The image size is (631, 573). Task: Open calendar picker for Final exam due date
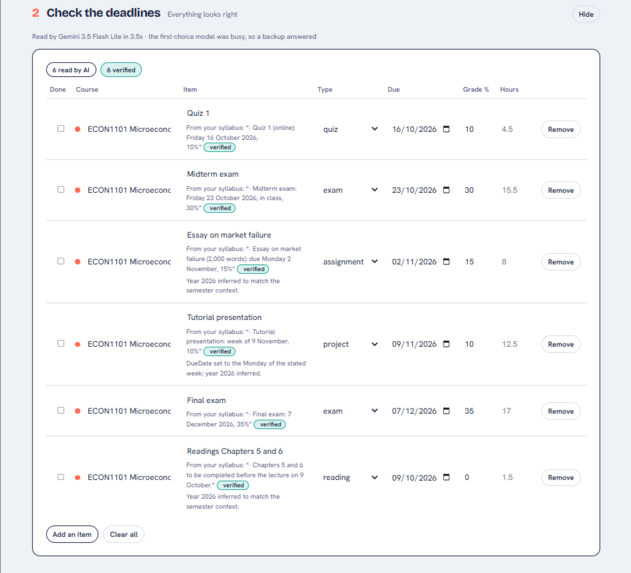coord(446,411)
